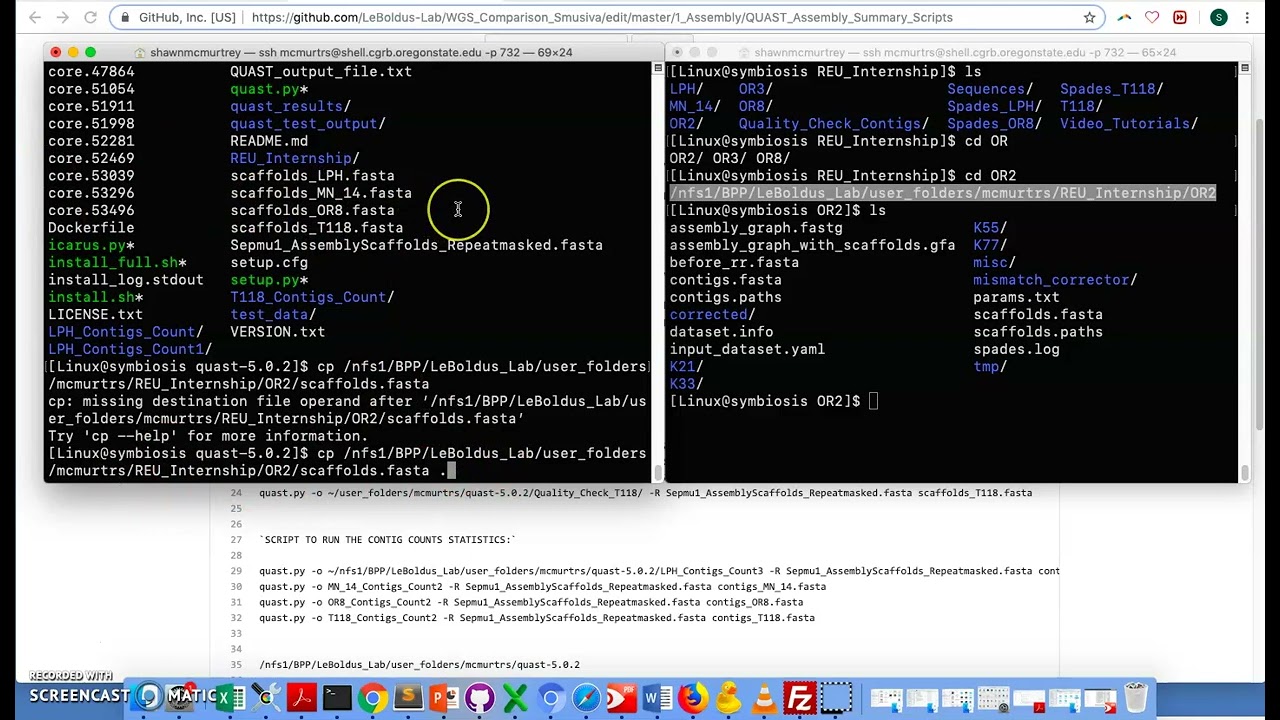Open FileZilla from the dock
The width and height of the screenshot is (1280, 720).
800,697
